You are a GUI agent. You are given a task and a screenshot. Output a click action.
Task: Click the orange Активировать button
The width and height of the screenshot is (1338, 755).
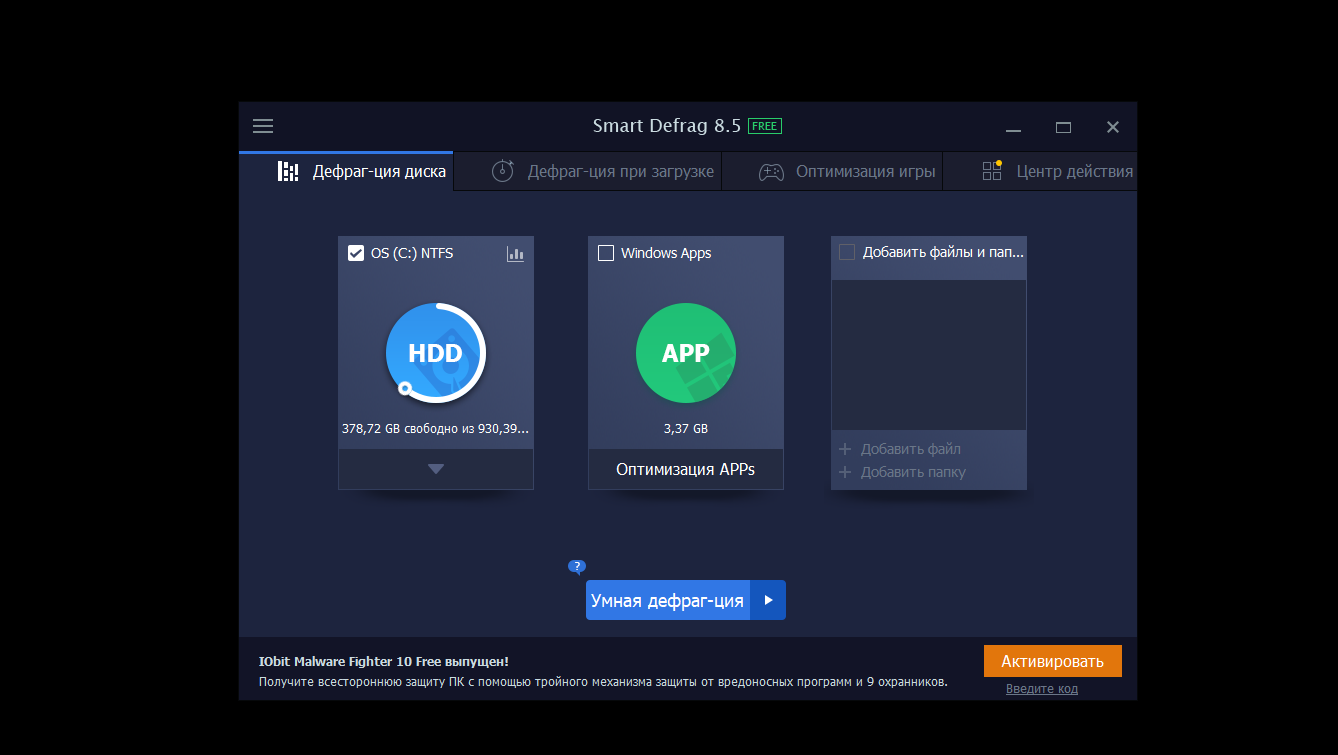(1052, 661)
